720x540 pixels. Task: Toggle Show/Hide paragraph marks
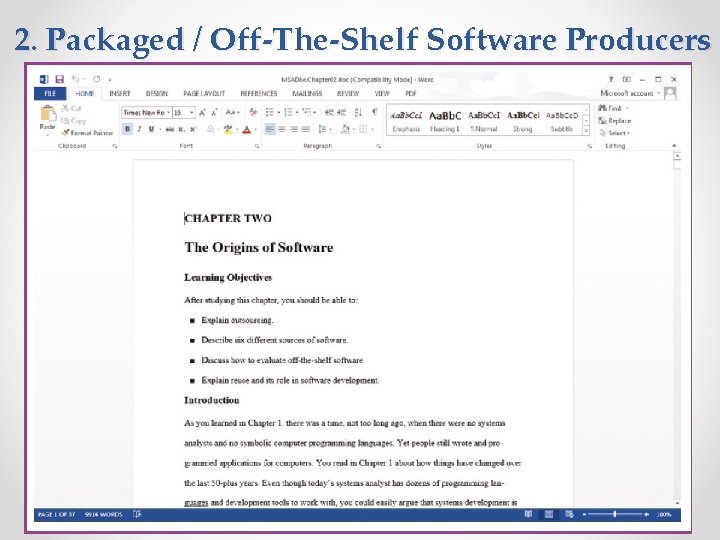click(375, 112)
